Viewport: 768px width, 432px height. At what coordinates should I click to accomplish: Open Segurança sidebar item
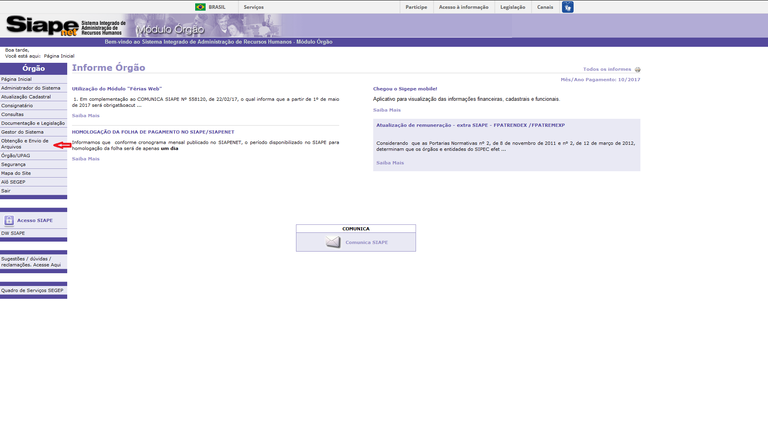coord(33,165)
